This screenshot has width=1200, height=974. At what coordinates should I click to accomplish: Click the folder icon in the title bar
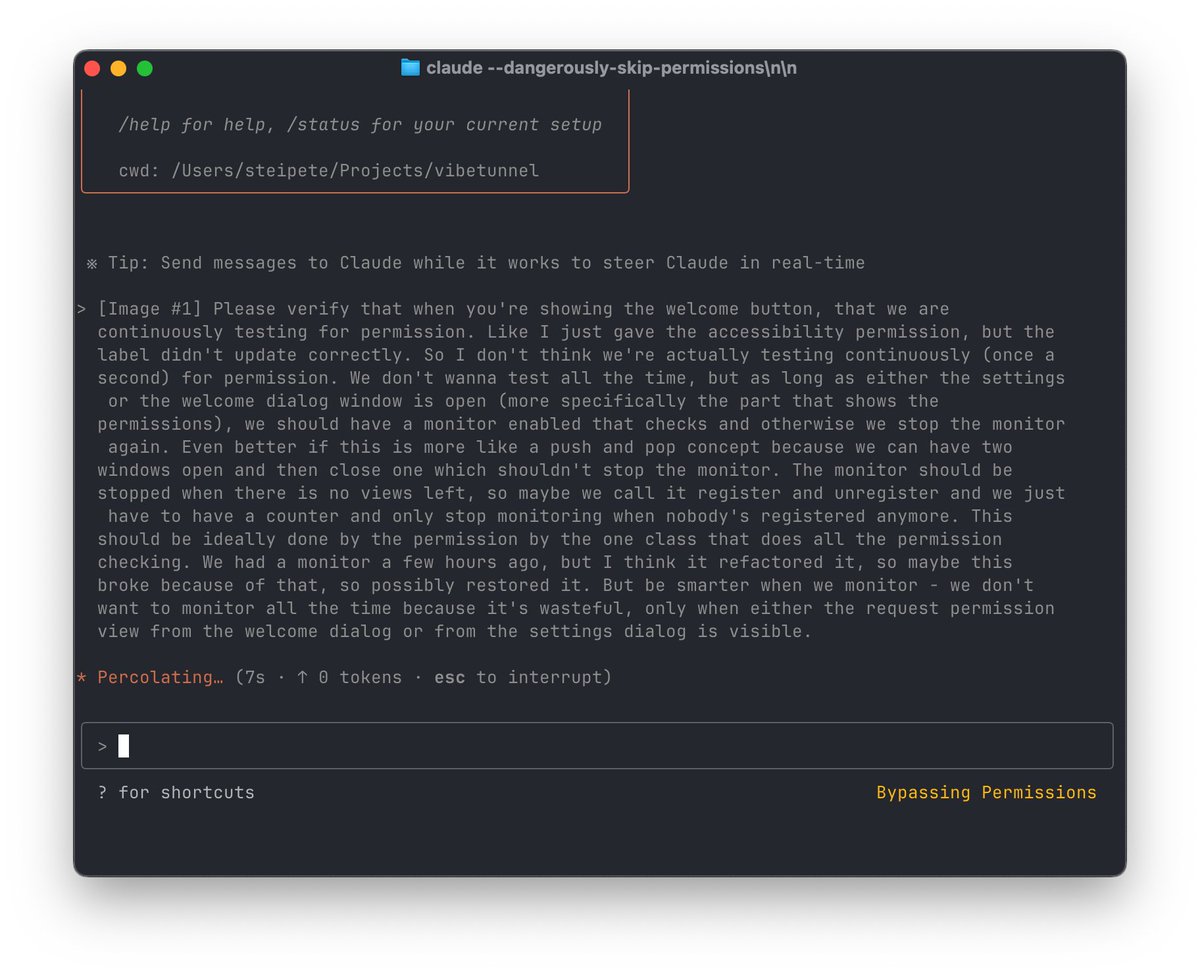click(410, 68)
